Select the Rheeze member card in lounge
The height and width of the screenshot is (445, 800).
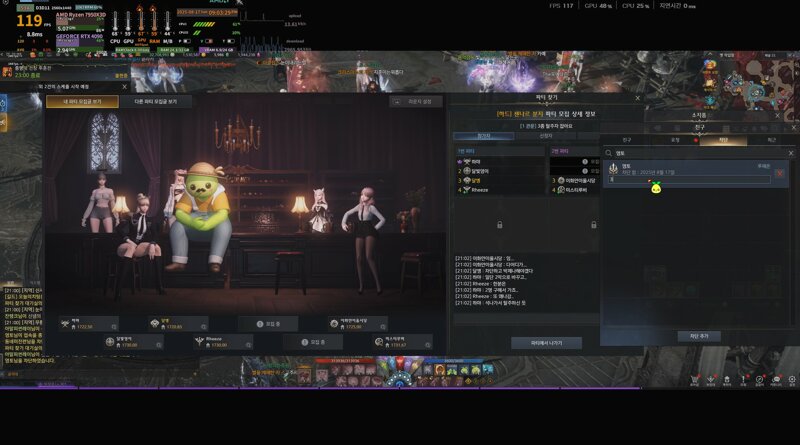(x=222, y=342)
